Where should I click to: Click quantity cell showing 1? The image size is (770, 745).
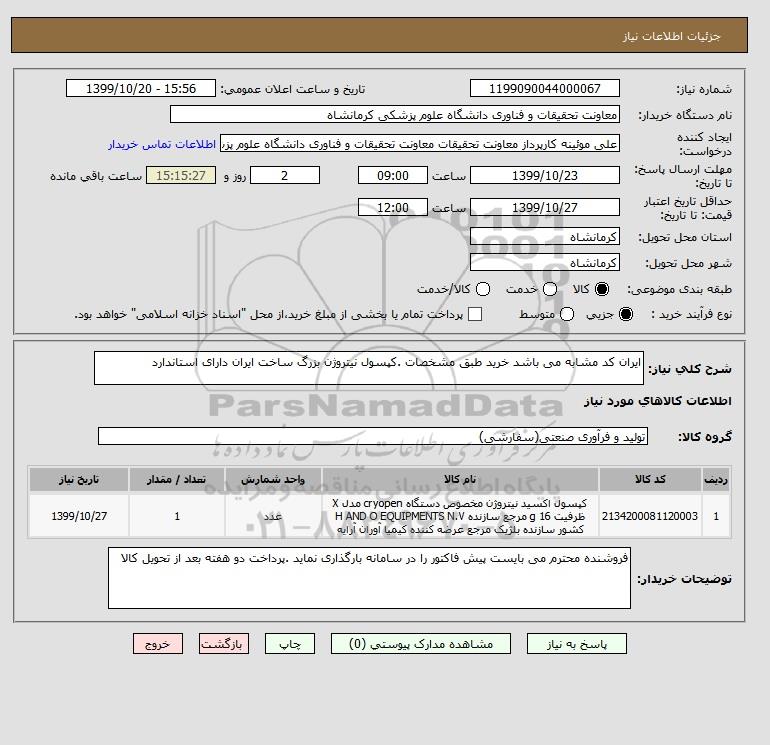(x=177, y=516)
